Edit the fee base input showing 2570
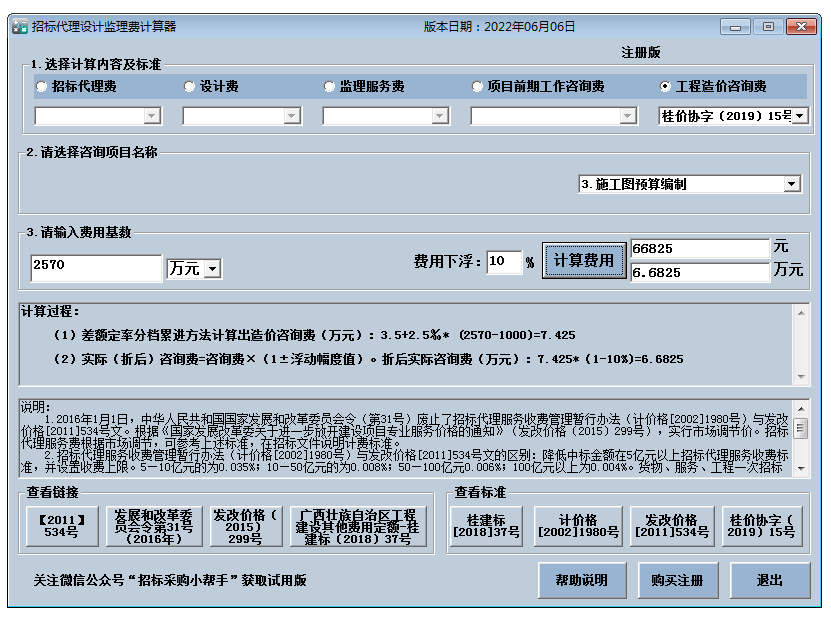 tap(95, 269)
